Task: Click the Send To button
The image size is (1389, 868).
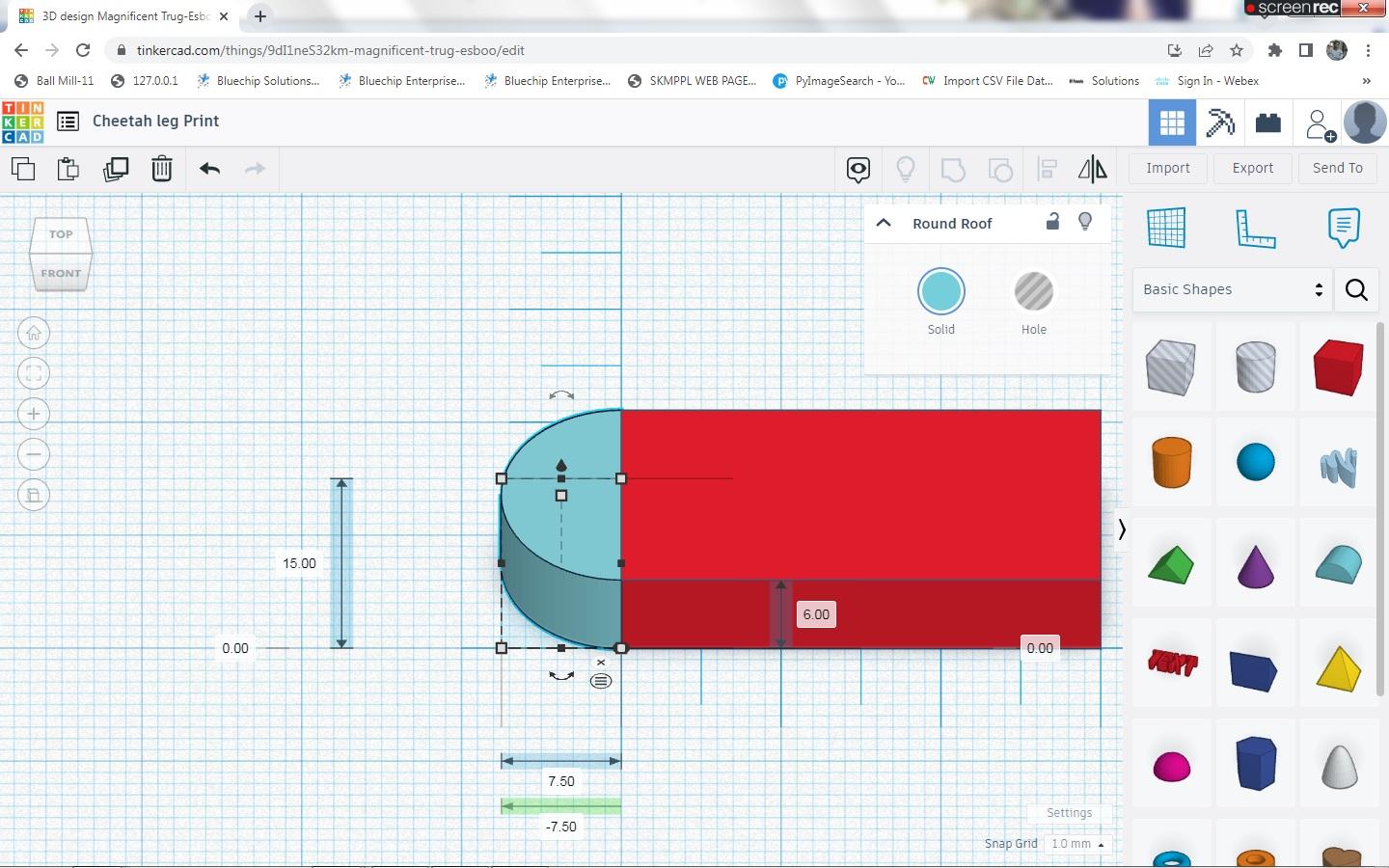Action: (1338, 169)
